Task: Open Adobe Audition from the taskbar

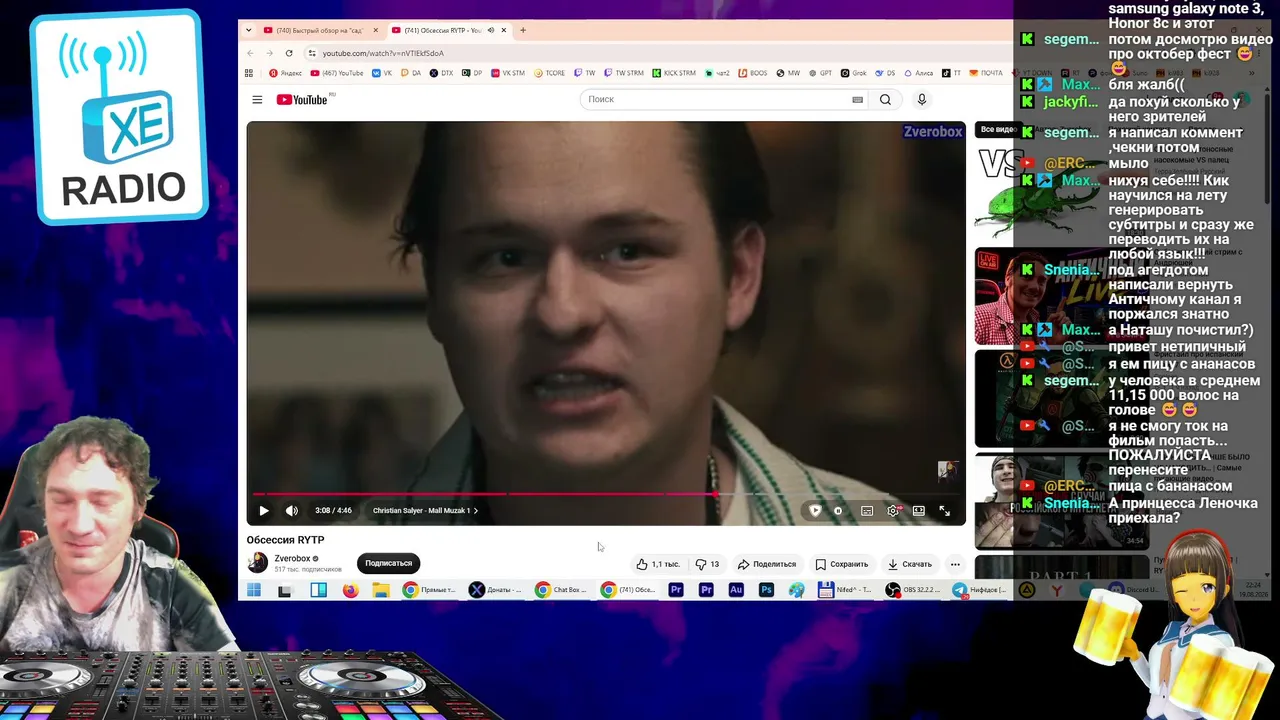Action: 736,590
